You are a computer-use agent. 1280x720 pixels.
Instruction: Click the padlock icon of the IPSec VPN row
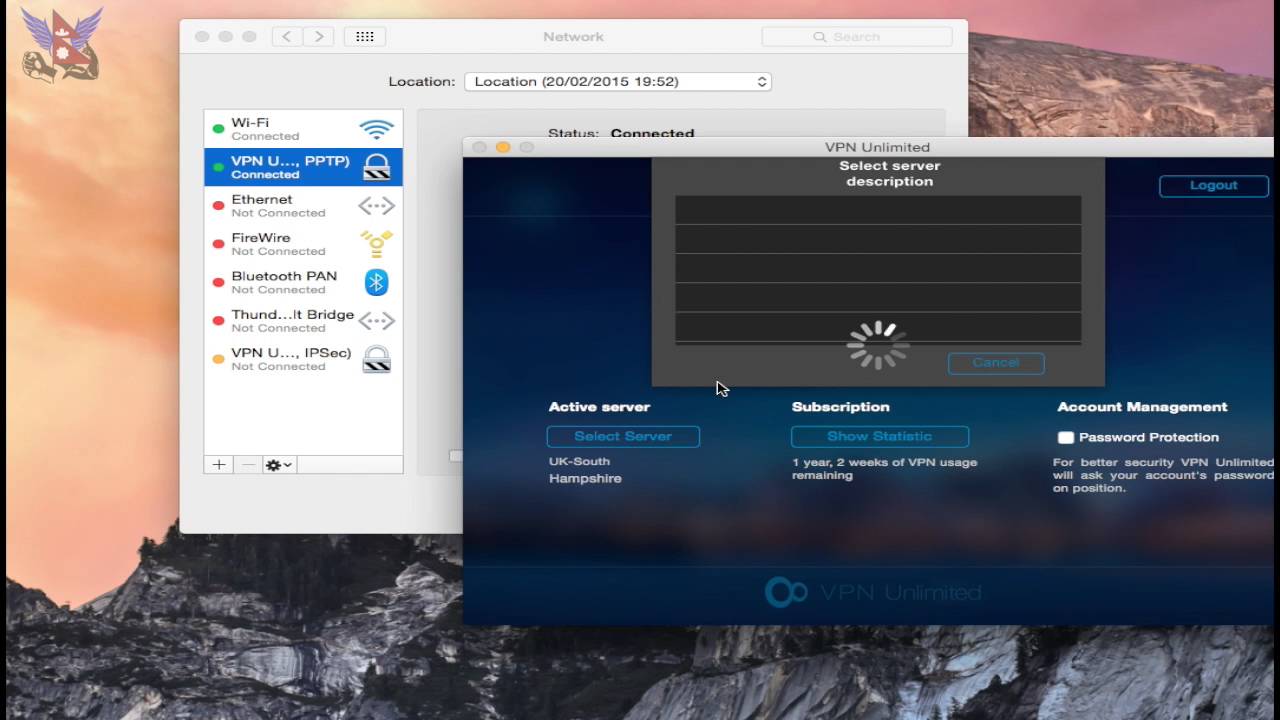tap(376, 359)
